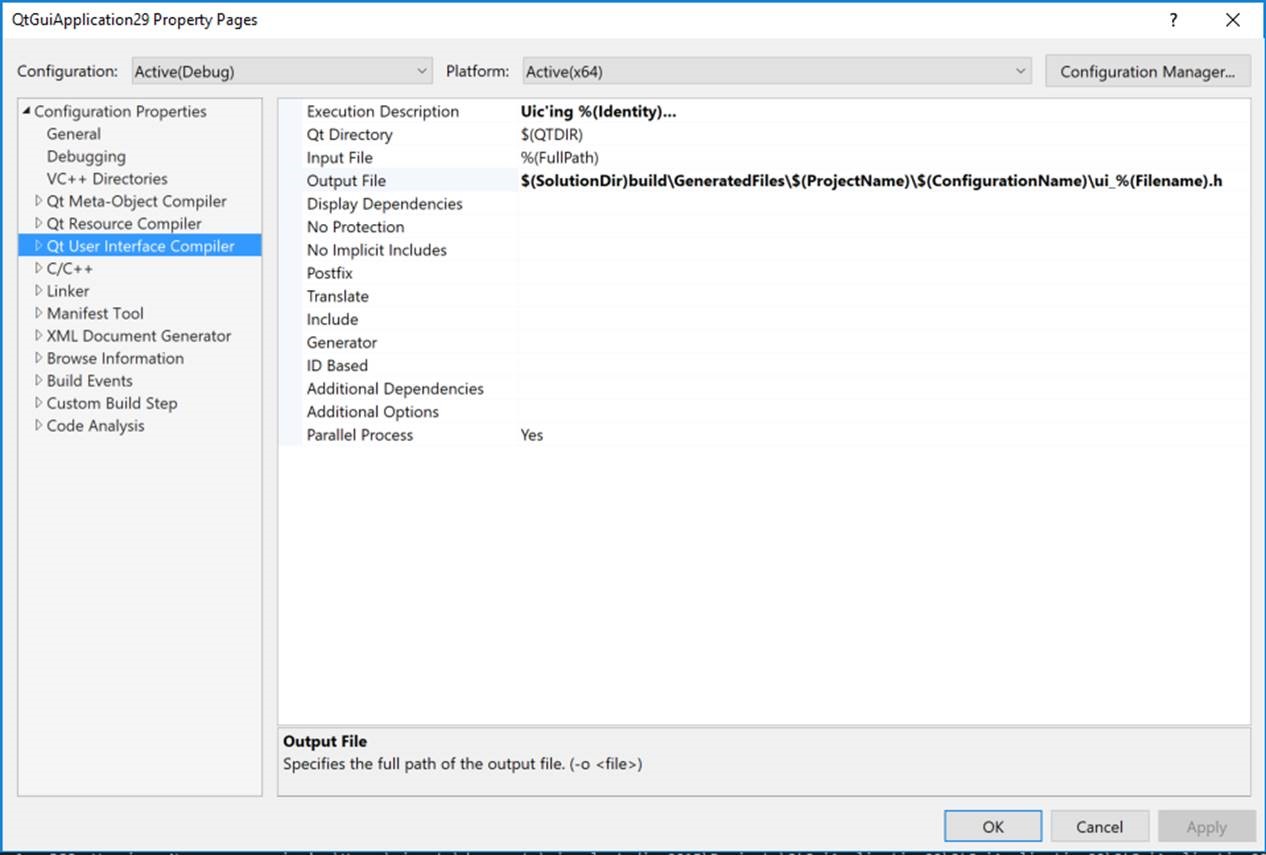
Task: Select Build Events in the tree
Action: [89, 381]
